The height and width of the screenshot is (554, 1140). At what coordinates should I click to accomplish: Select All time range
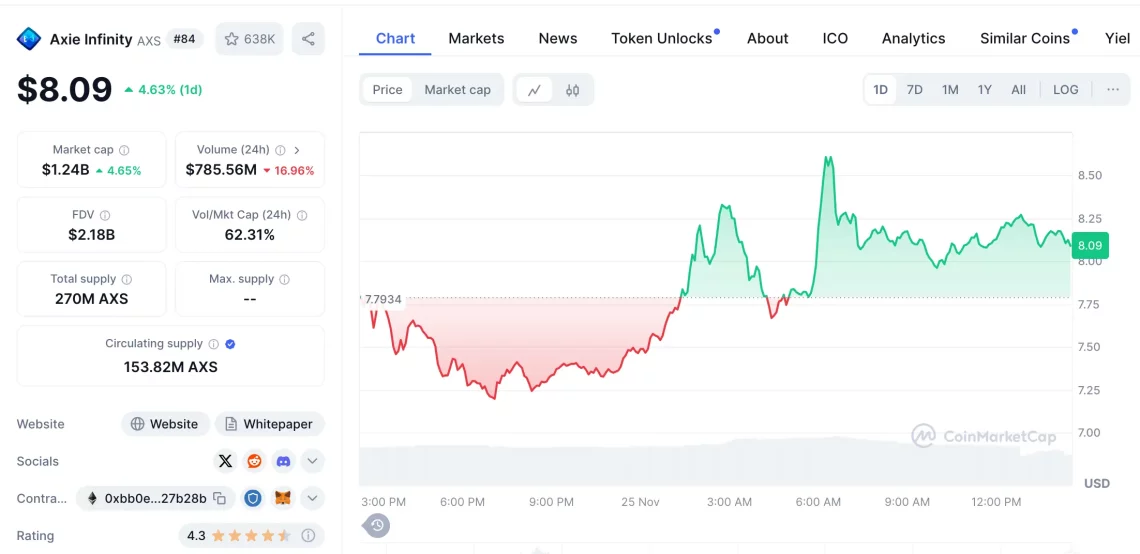click(1019, 90)
